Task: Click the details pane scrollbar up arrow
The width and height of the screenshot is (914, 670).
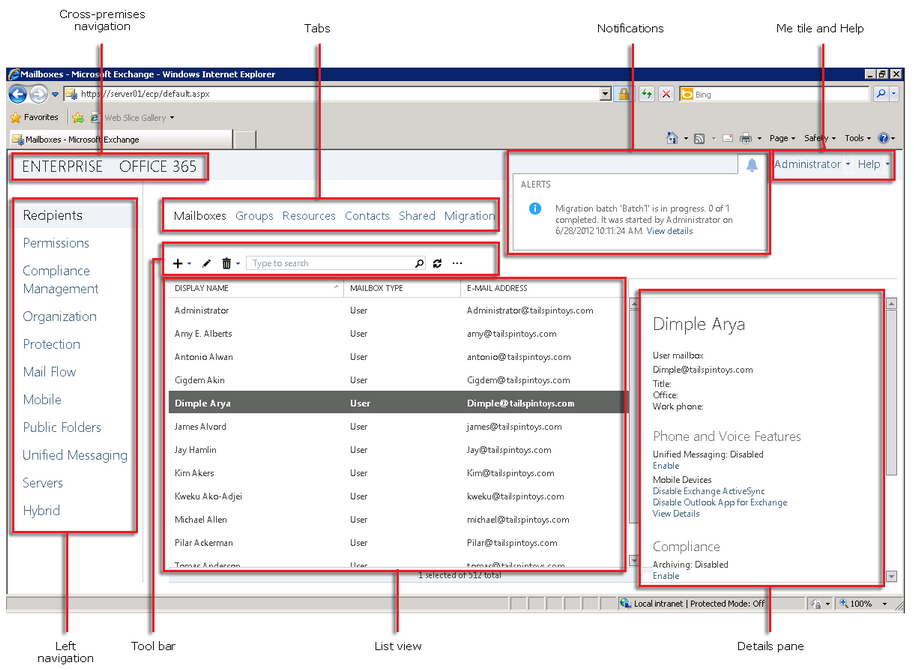Action: [891, 303]
